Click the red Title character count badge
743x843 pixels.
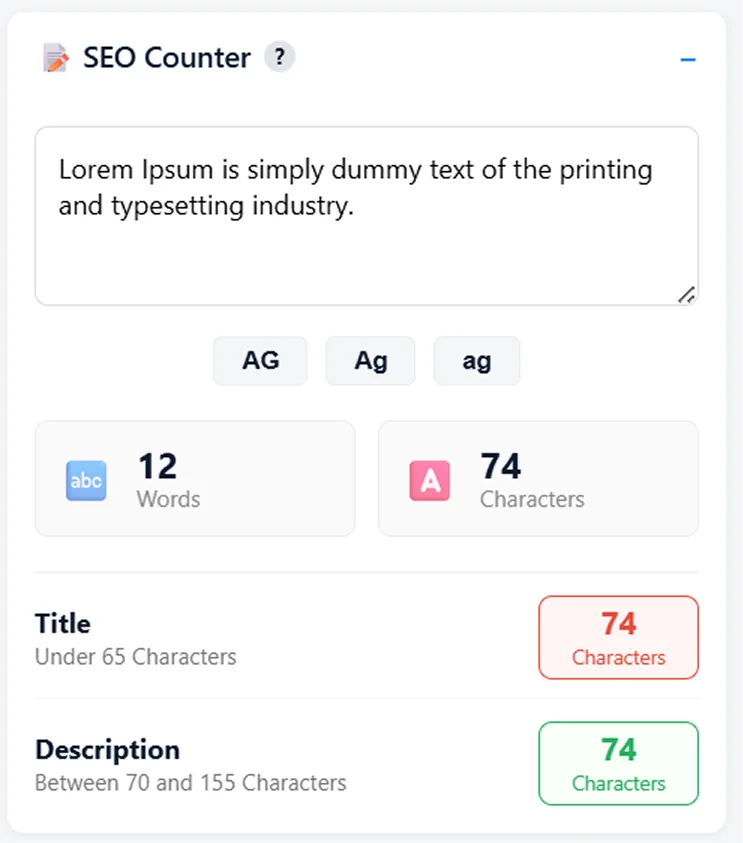[618, 637]
